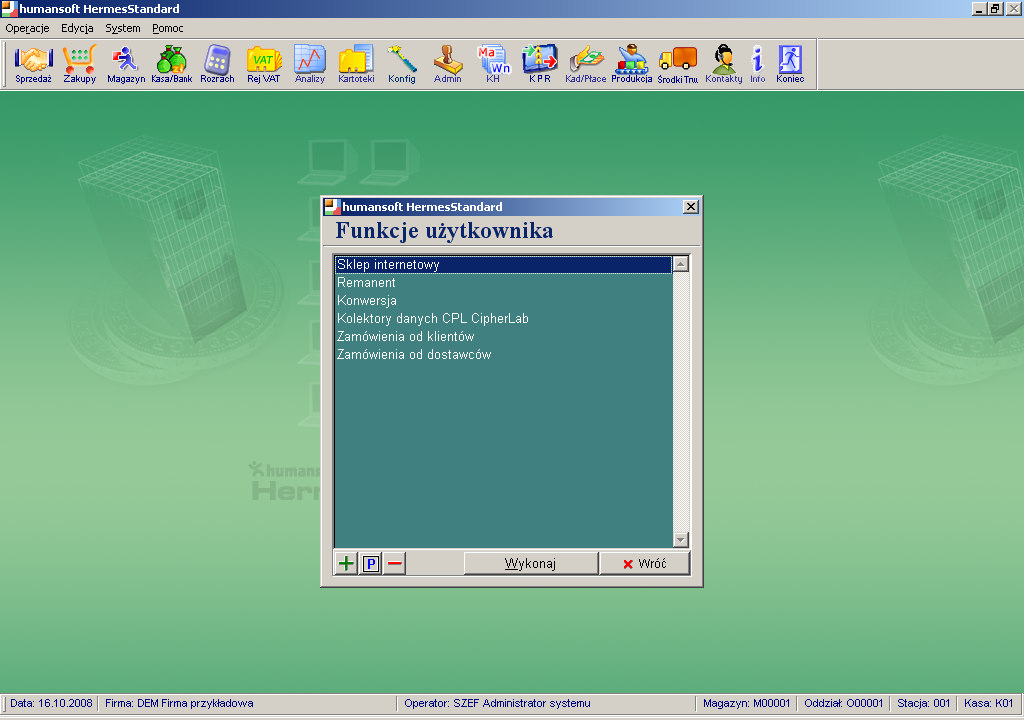Select Remanent in the list

click(x=503, y=283)
